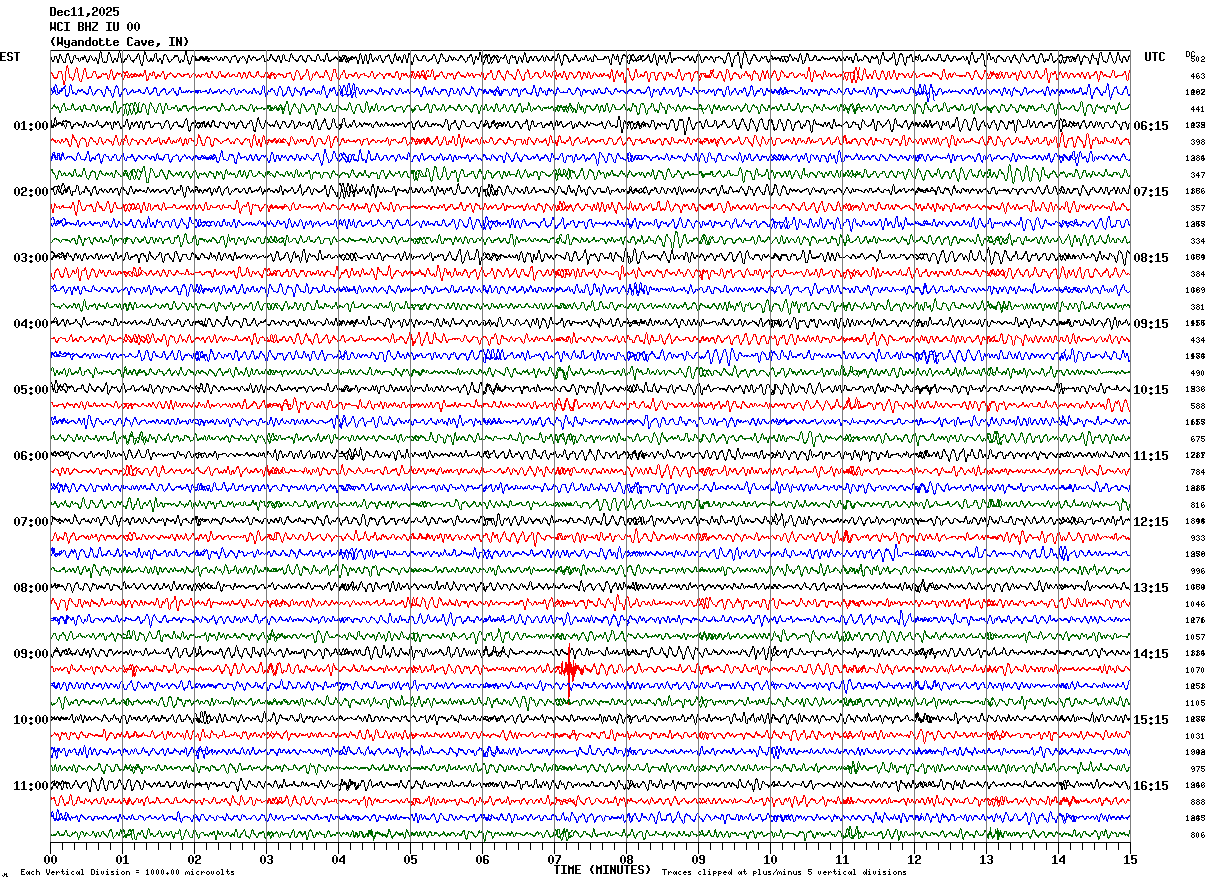Select the '04:00' EST hour label
This screenshot has width=1210, height=886.
point(31,324)
